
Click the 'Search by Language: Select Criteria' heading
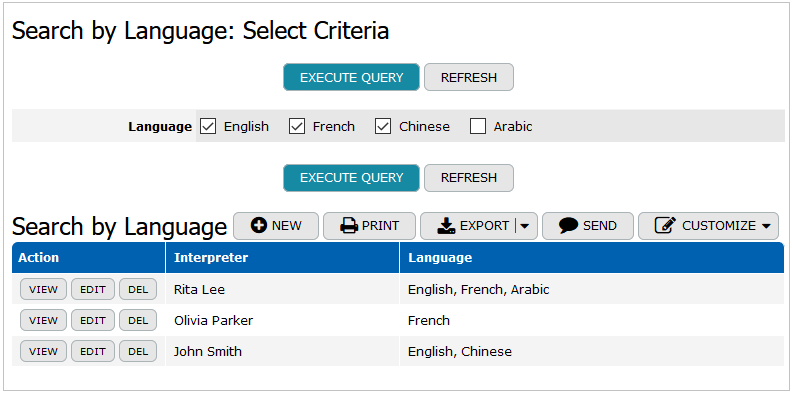pos(200,31)
